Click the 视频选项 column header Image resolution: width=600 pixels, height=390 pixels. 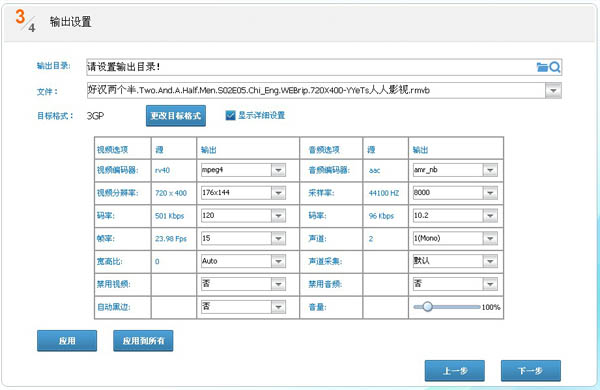click(x=112, y=150)
